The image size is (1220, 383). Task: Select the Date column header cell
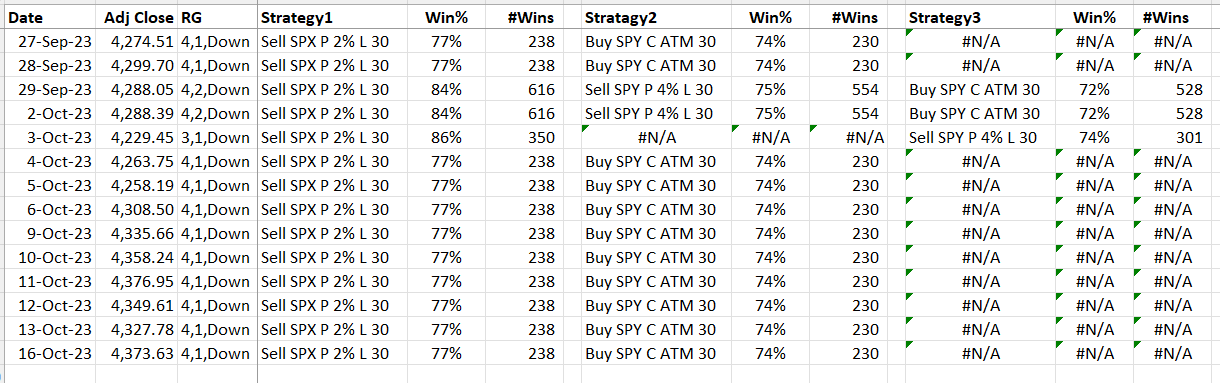(48, 18)
